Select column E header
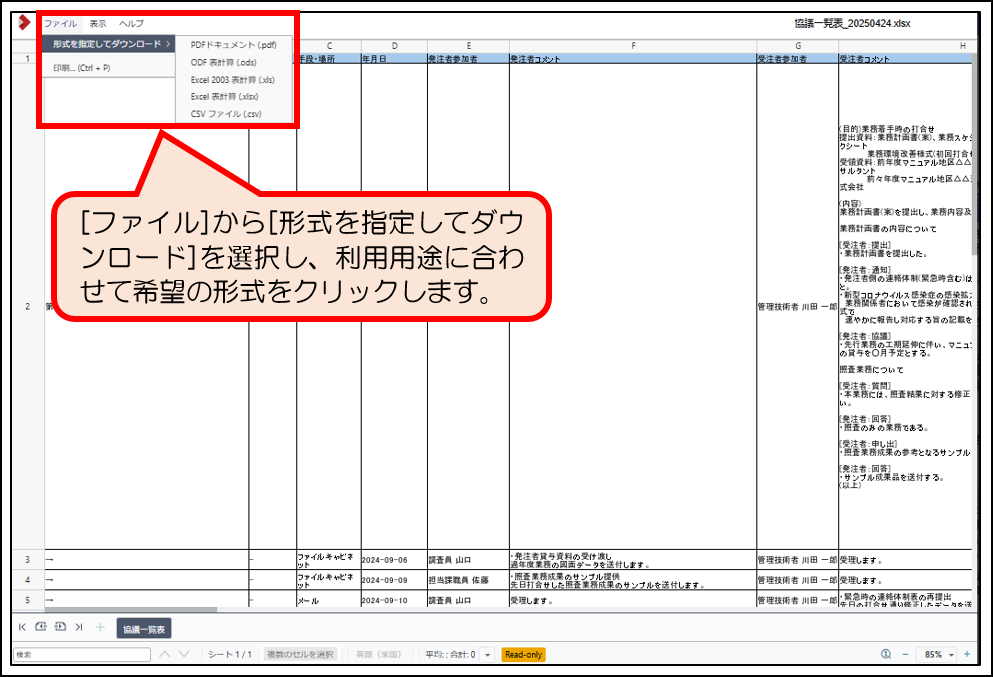 point(469,46)
